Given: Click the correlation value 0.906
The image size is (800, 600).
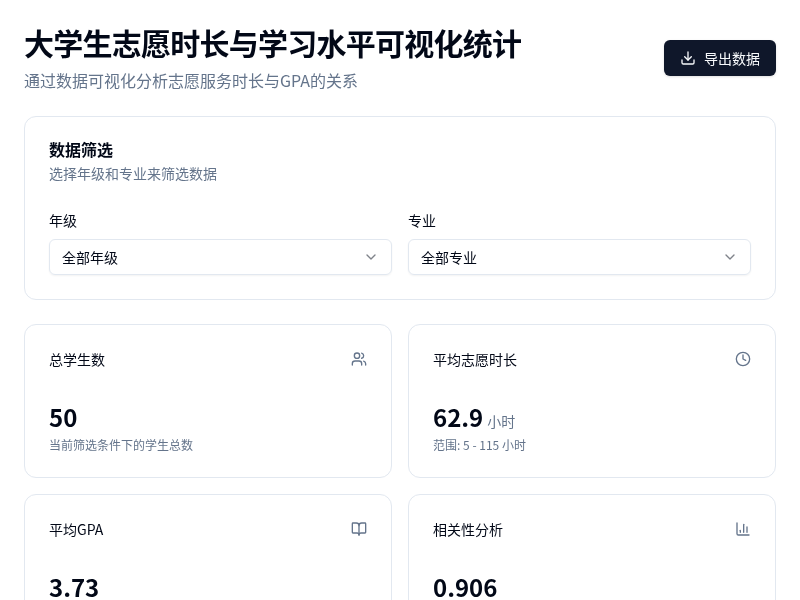Looking at the screenshot, I should point(465,588).
